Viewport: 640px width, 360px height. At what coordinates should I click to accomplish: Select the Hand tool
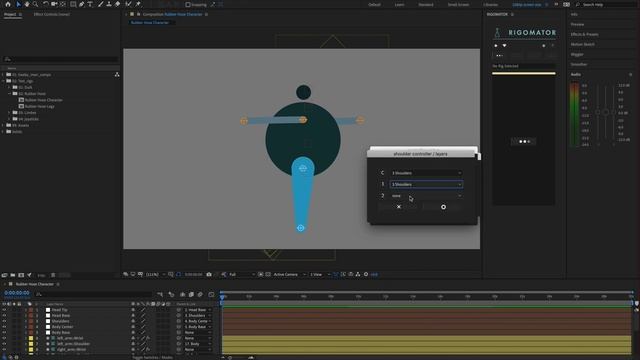point(27,4)
